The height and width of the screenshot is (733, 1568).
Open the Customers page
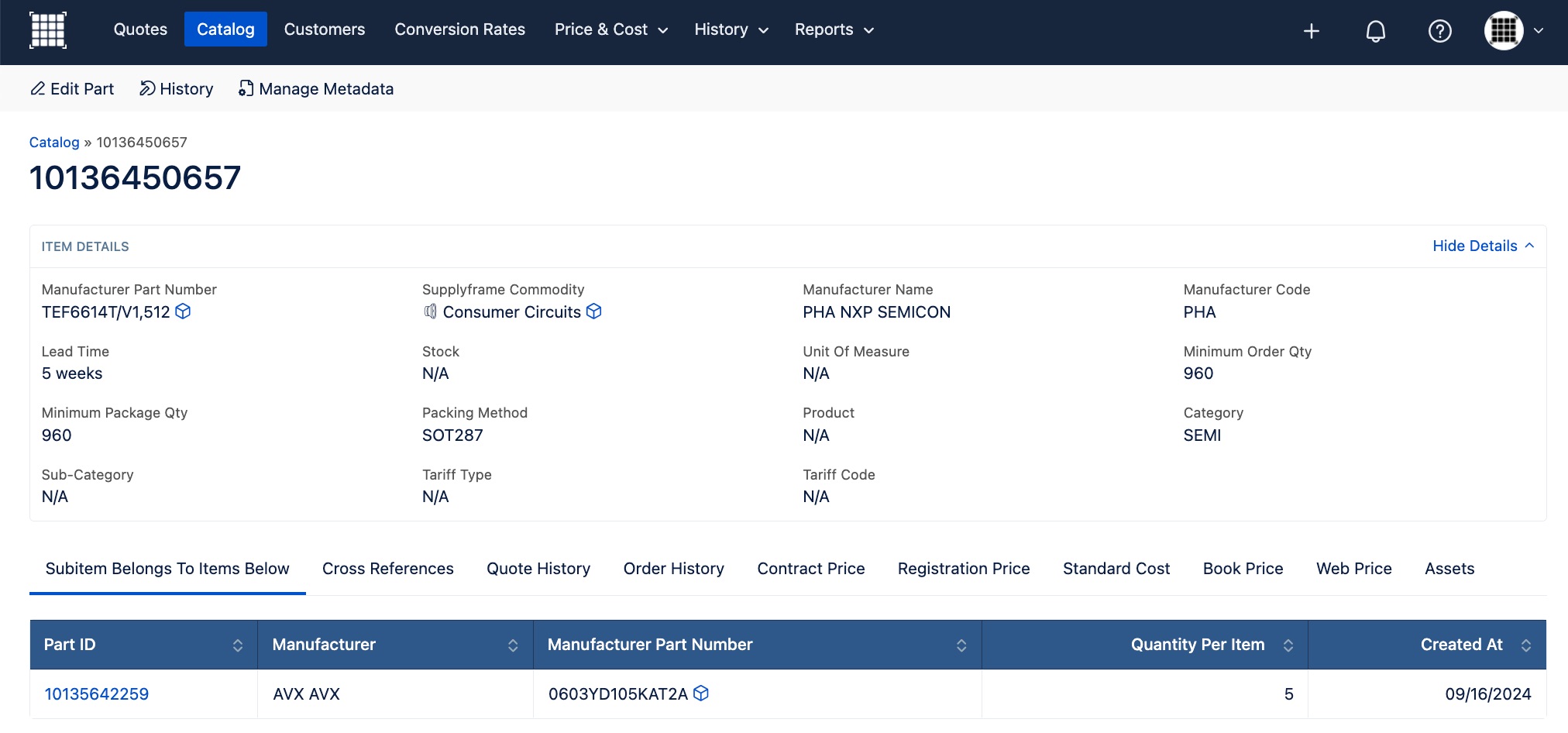[325, 29]
